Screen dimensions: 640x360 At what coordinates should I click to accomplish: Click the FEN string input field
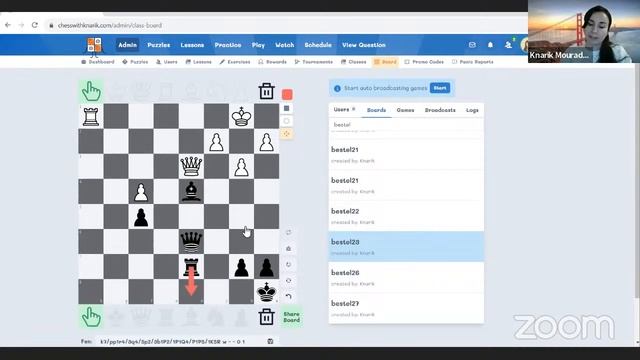coord(180,341)
